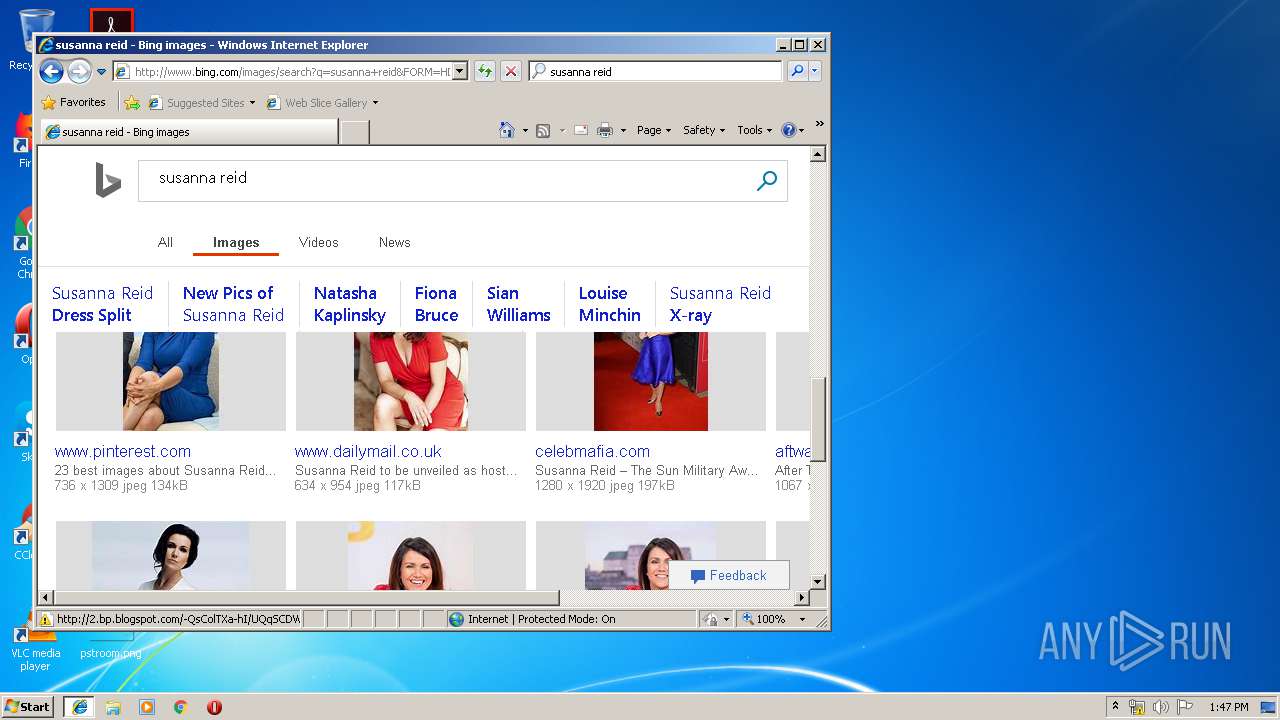Open 'Sian Williams' related search
The width and height of the screenshot is (1280, 720).
(518, 304)
